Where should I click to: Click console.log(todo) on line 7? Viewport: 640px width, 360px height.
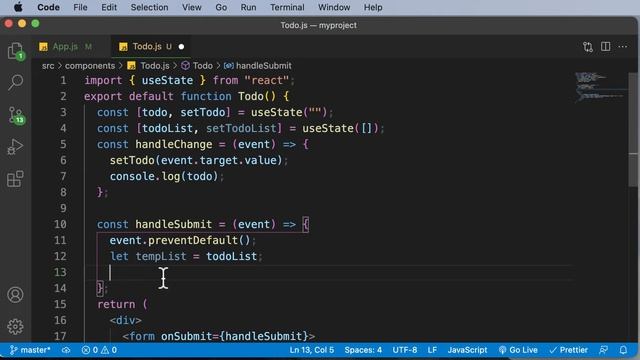[x=164, y=177]
